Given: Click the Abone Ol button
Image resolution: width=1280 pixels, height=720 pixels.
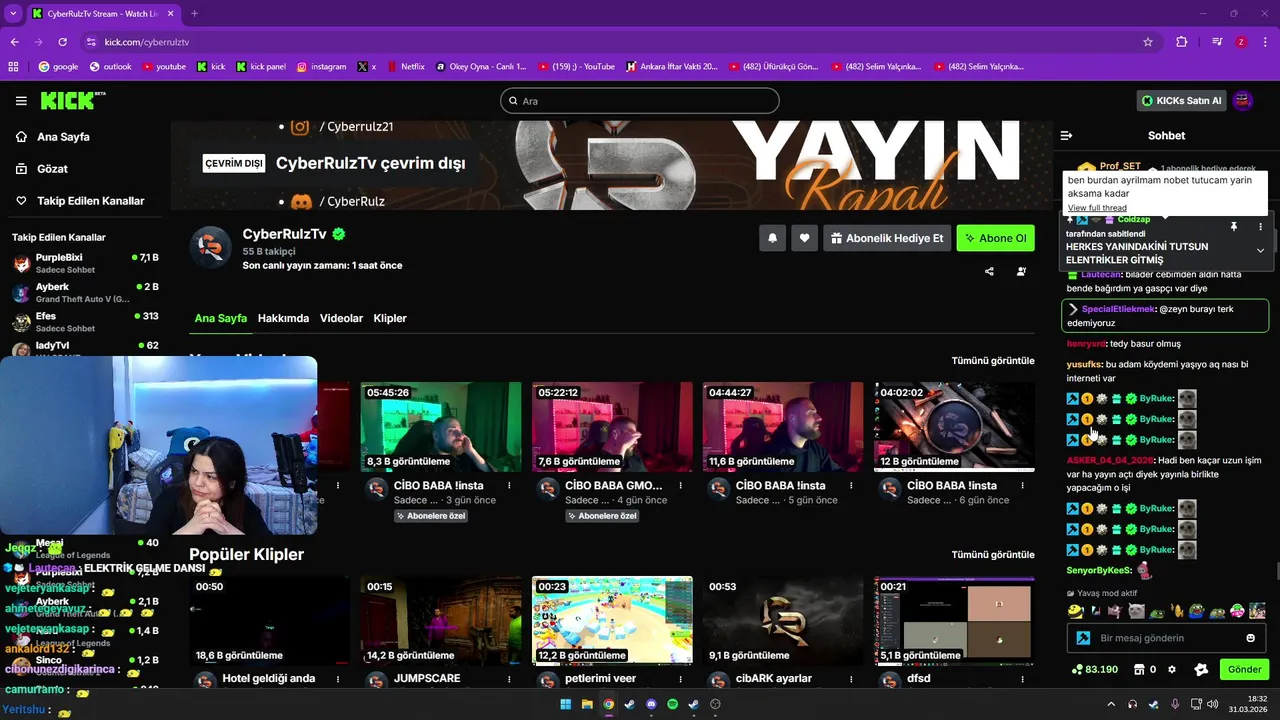Looking at the screenshot, I should tap(995, 238).
